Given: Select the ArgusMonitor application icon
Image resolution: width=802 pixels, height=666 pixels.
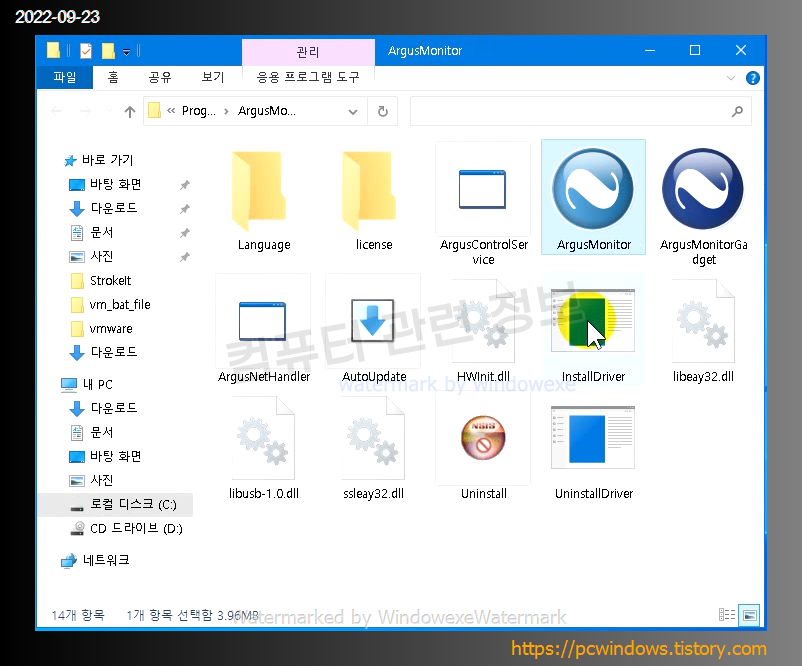Looking at the screenshot, I should click(x=593, y=189).
